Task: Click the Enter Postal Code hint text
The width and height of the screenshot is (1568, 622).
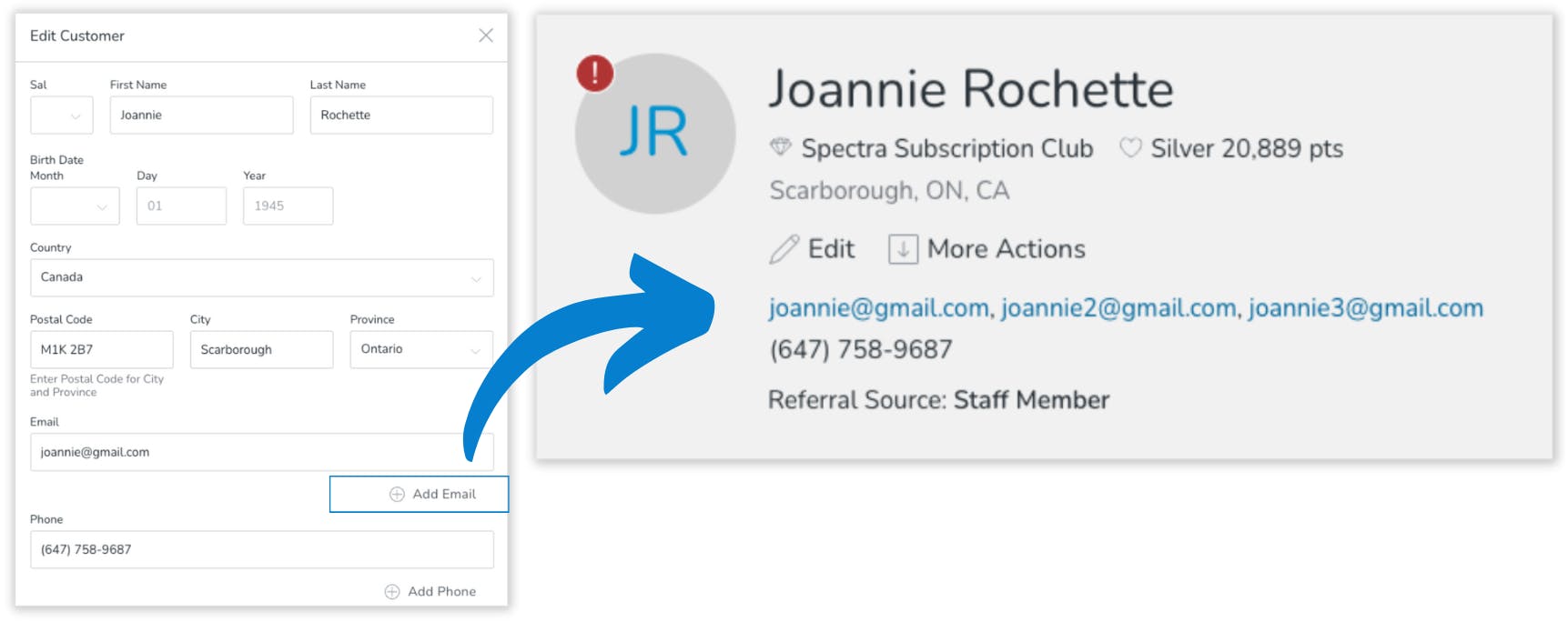Action: (96, 386)
